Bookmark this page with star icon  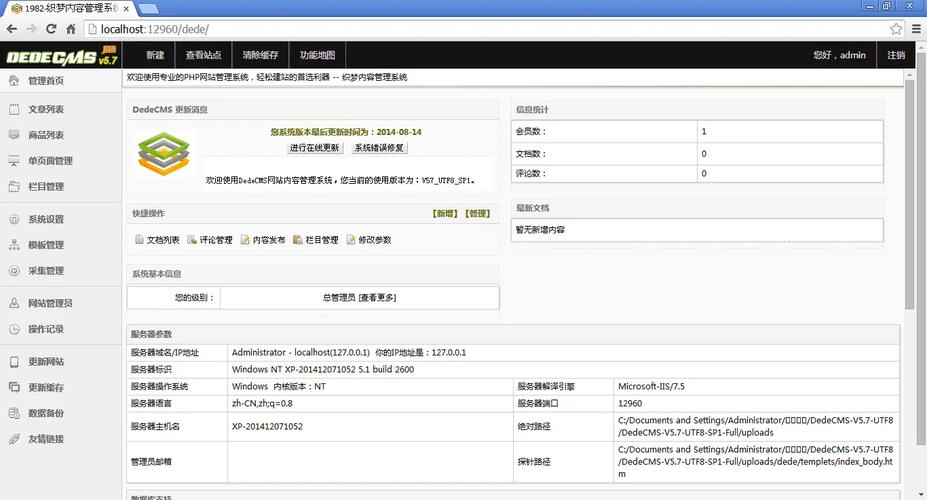click(896, 29)
